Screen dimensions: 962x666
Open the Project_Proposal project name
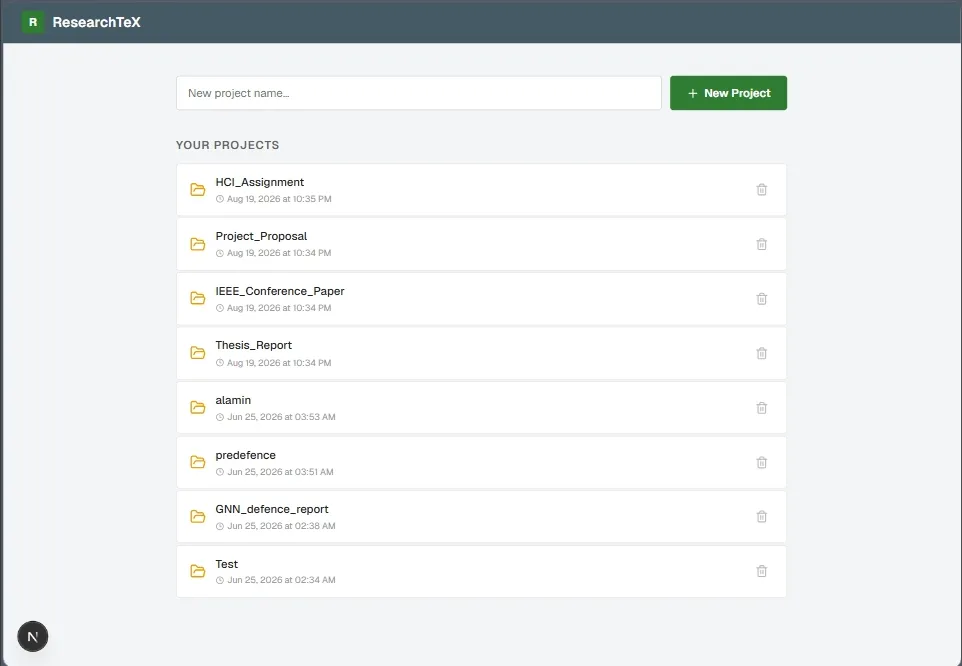(261, 236)
